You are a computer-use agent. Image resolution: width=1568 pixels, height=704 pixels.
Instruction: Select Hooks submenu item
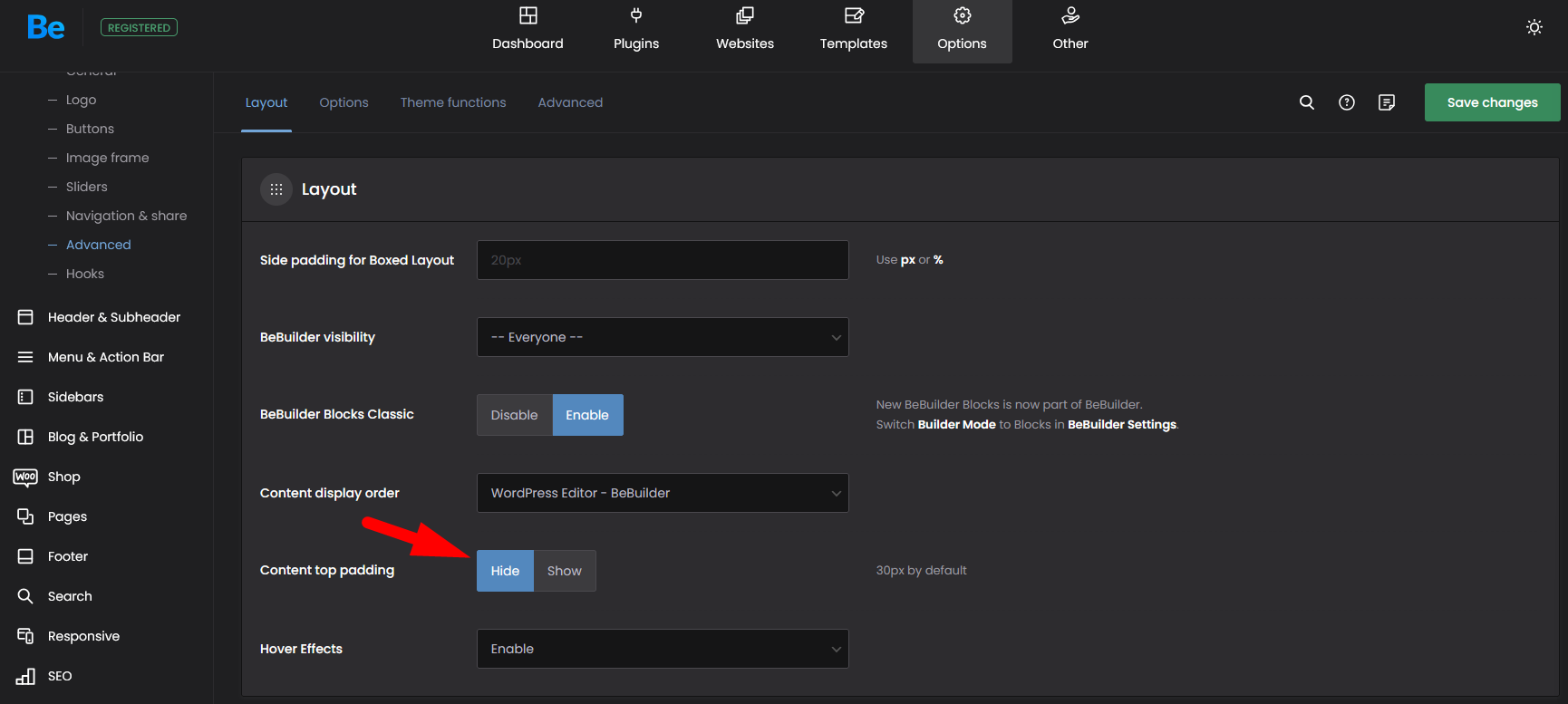click(x=84, y=274)
